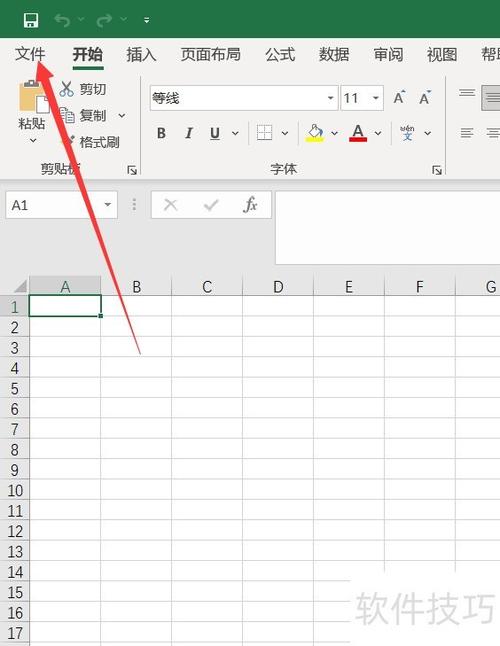Apply the yellow fill color bucket
Screen dimensions: 500x646
tap(315, 133)
